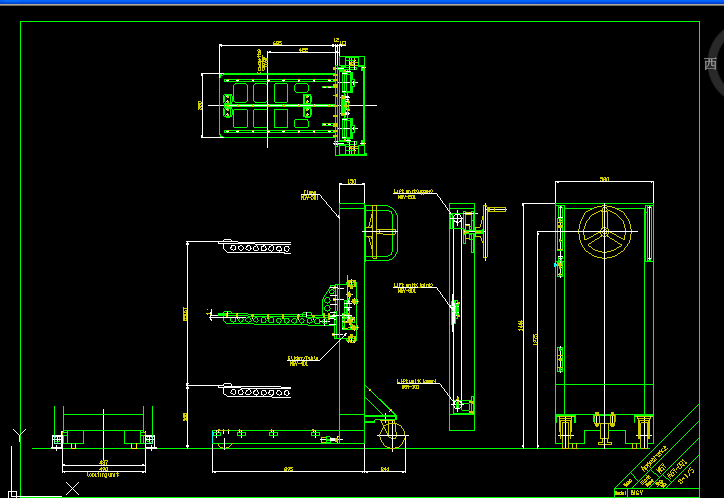Viewport: 724px width, 498px height.
Task: Click the West face on the ViewCube
Action: coord(710,64)
